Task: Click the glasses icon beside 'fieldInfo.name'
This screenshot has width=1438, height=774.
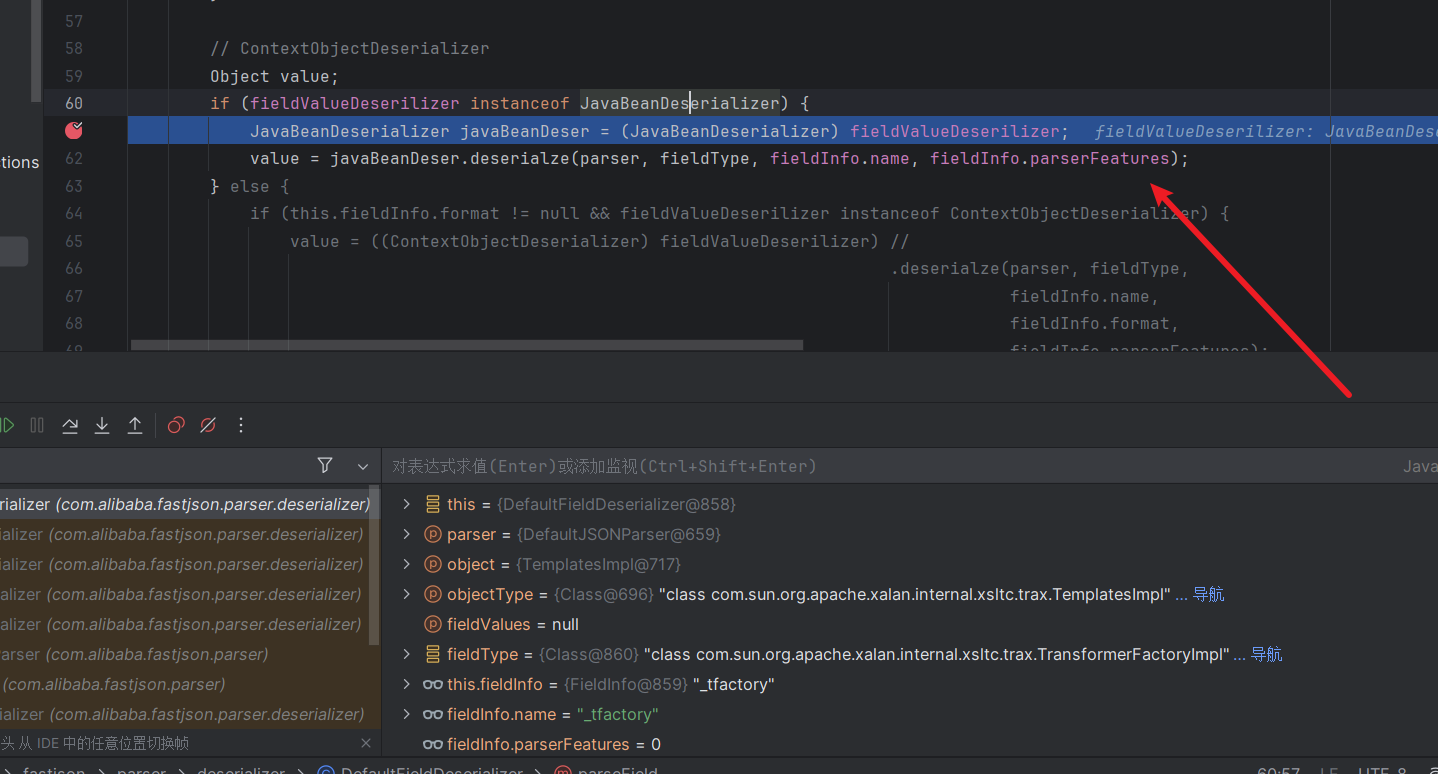Action: tap(432, 714)
